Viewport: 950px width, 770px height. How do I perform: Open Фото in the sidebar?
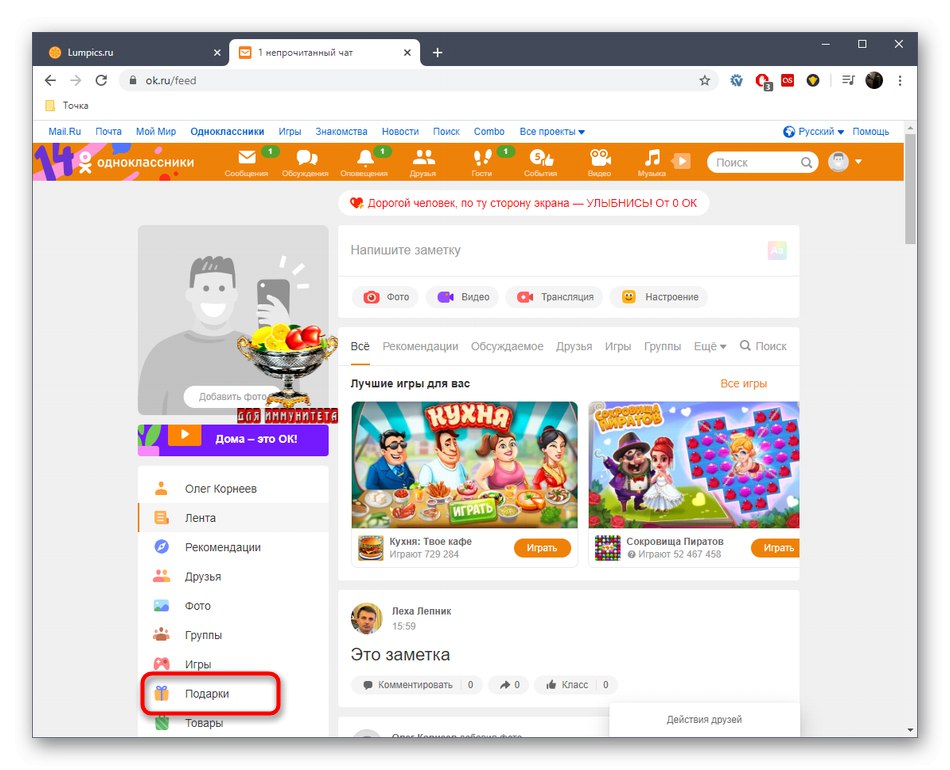coord(233,606)
